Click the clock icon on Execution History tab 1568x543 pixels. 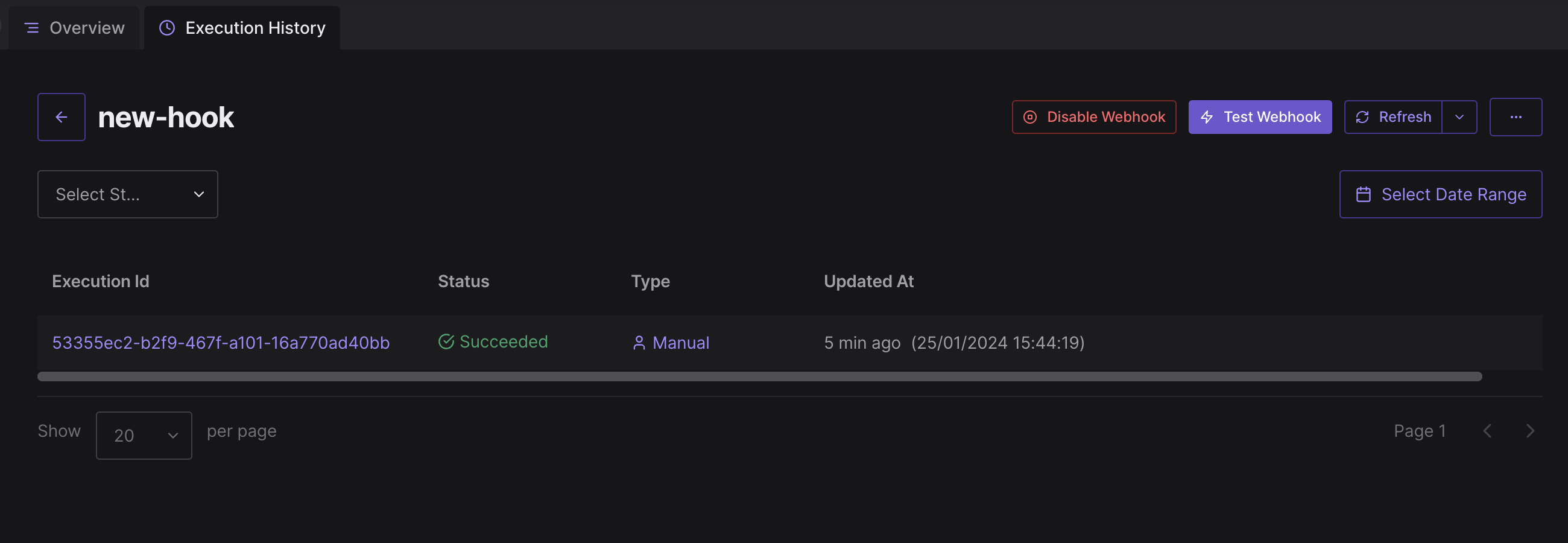(x=167, y=28)
